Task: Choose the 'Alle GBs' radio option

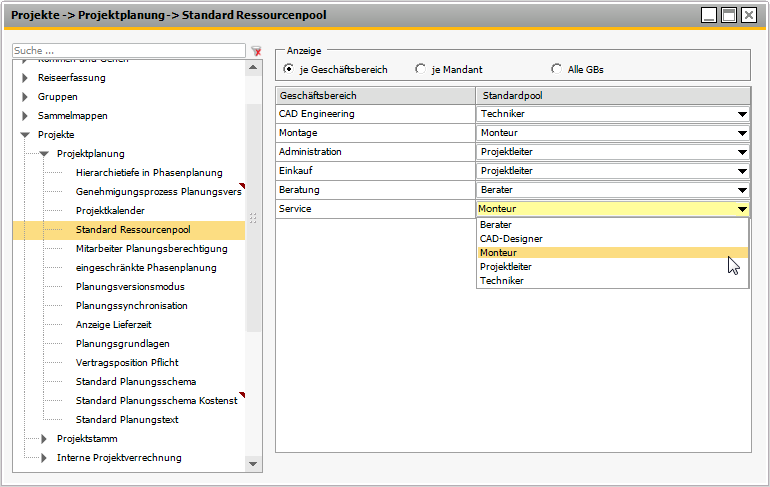Action: (x=556, y=69)
